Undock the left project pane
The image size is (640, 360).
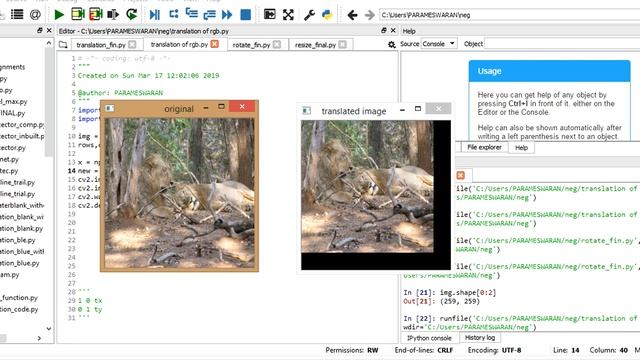(40, 31)
